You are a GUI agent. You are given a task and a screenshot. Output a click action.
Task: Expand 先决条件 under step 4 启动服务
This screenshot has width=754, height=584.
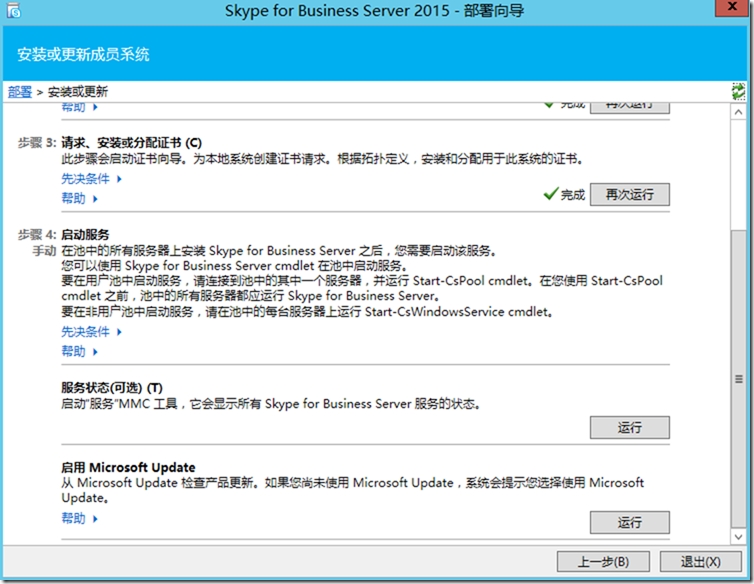91,332
